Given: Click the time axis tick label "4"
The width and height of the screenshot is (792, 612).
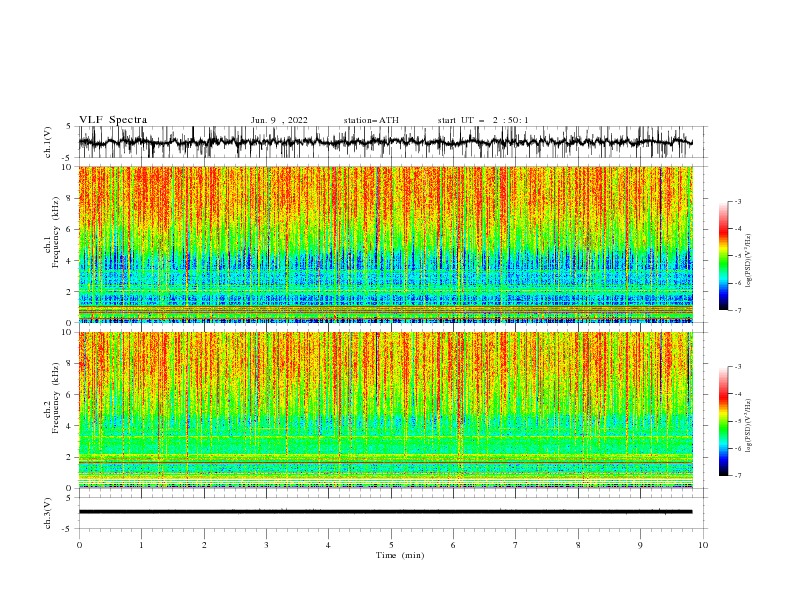Looking at the screenshot, I should coord(328,545).
